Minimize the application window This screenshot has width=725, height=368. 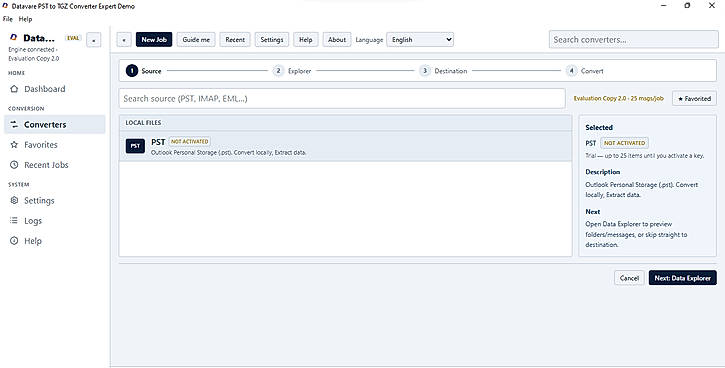coord(664,6)
